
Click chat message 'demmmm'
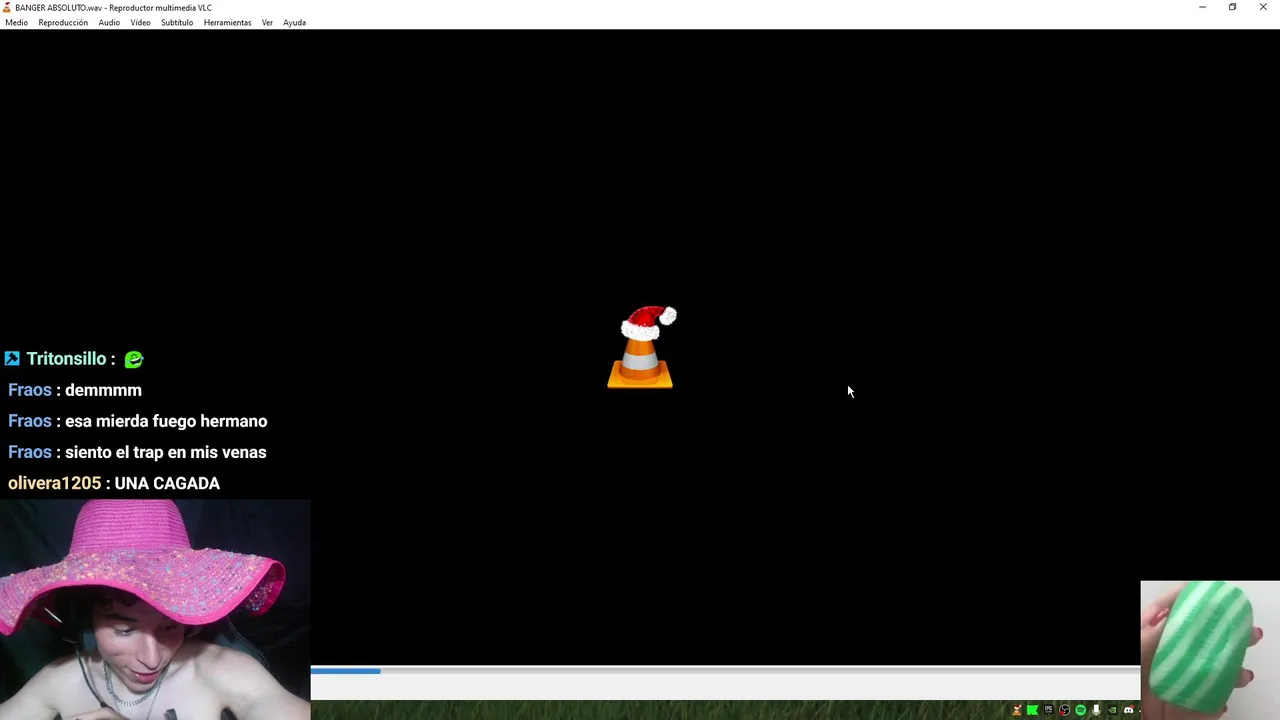(x=103, y=390)
